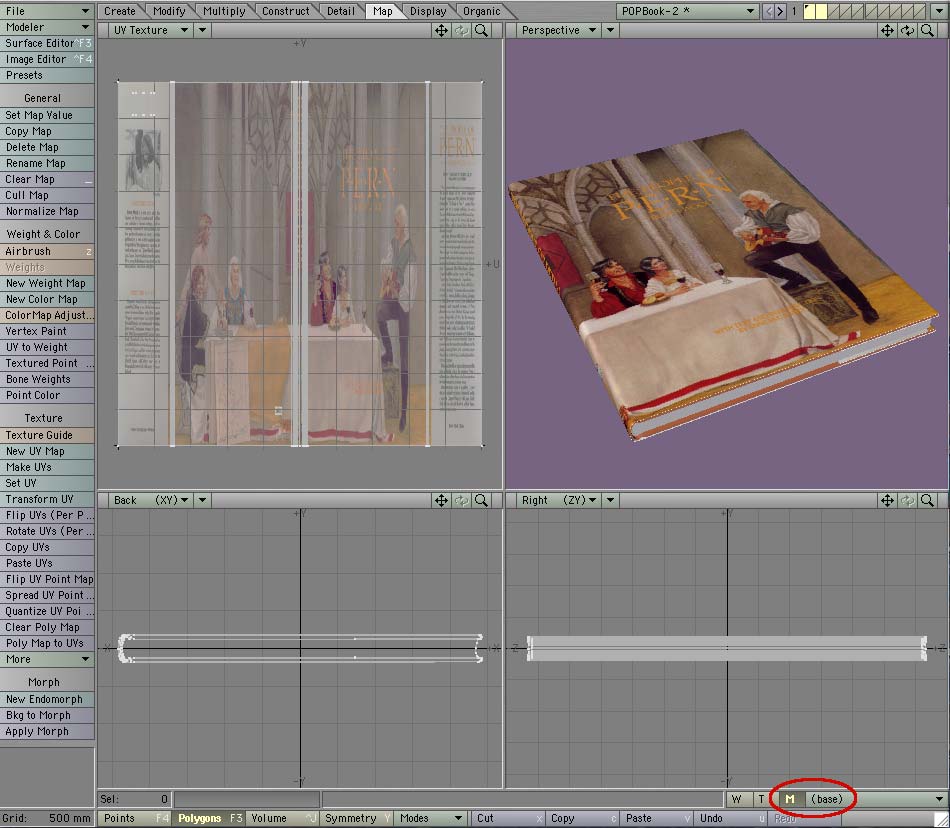Toggle Symmetry mode
The height and width of the screenshot is (828, 950).
pyautogui.click(x=357, y=818)
